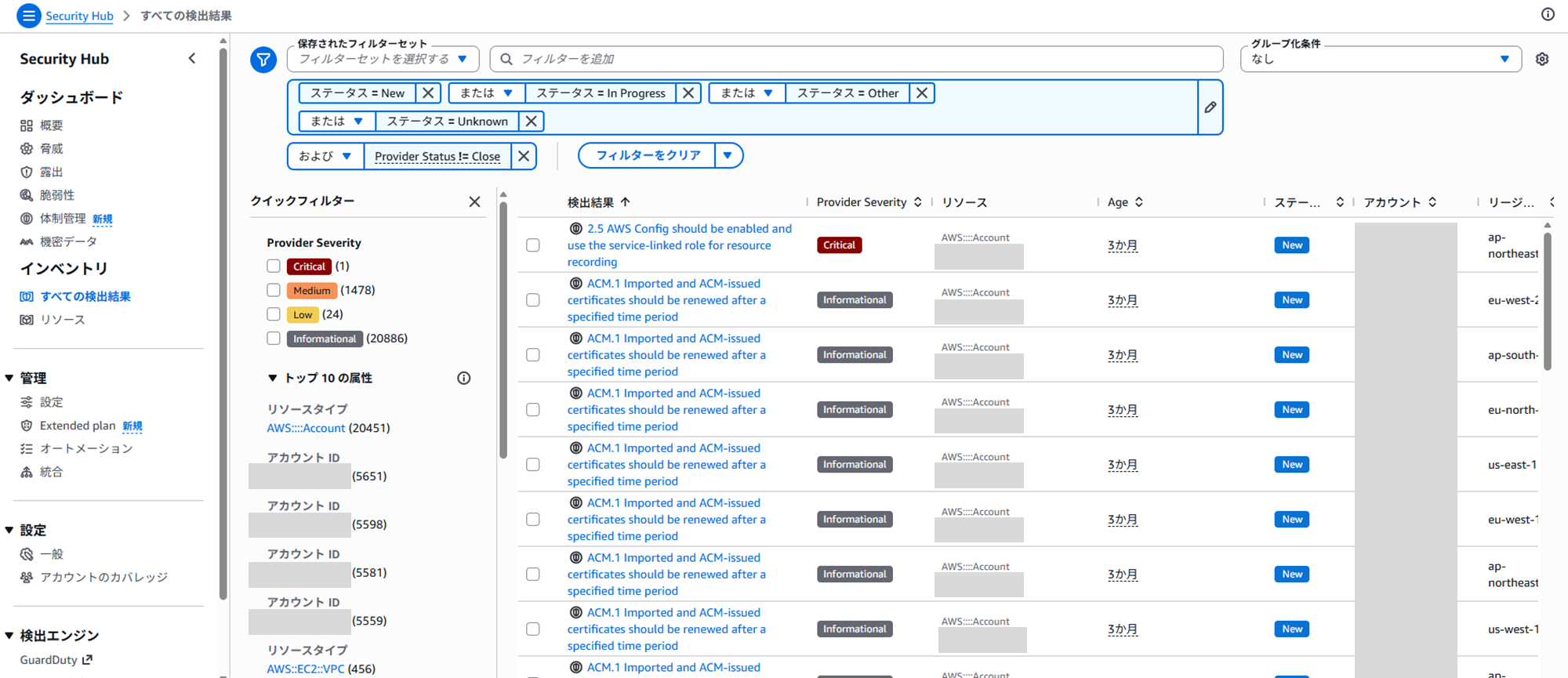This screenshot has height=678, width=1568.
Task: Collapse the 管理 sidebar section
Action: 9,379
